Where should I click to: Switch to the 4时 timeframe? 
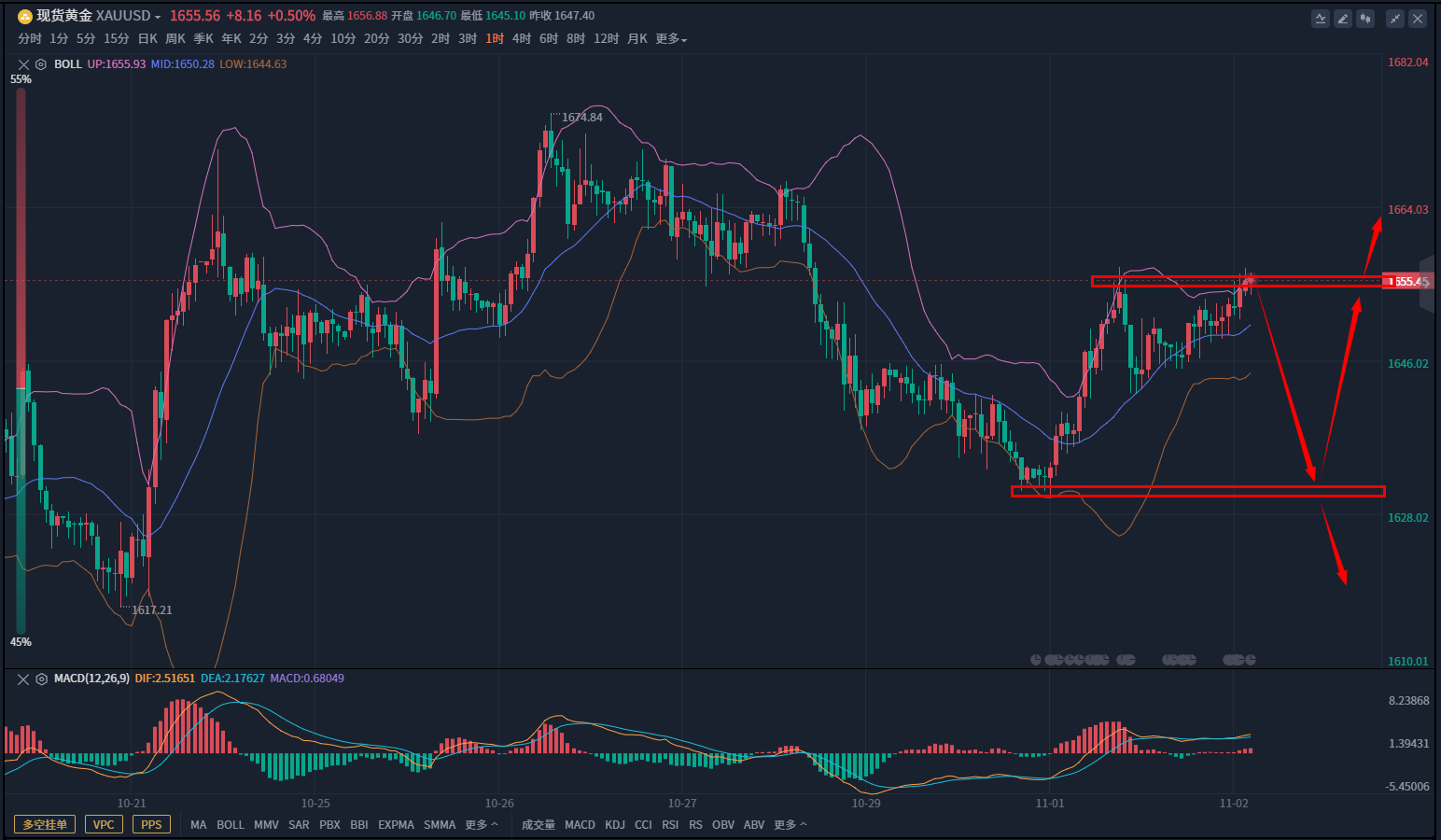click(521, 39)
